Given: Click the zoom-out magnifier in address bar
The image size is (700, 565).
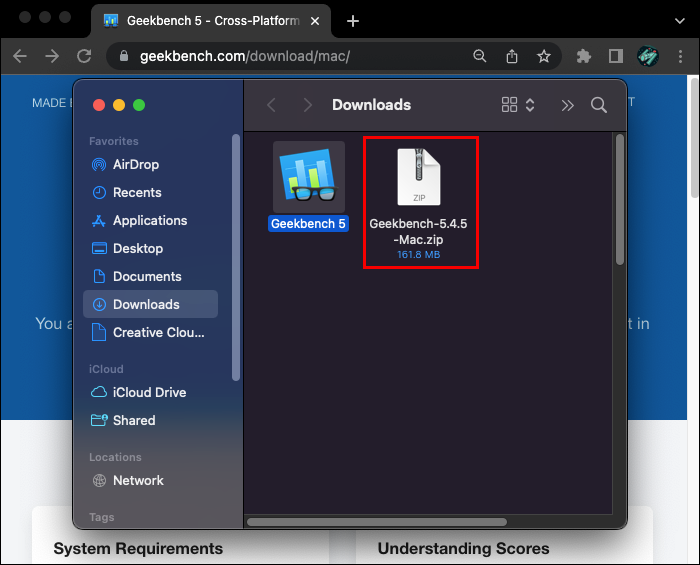Looking at the screenshot, I should click(x=479, y=56).
